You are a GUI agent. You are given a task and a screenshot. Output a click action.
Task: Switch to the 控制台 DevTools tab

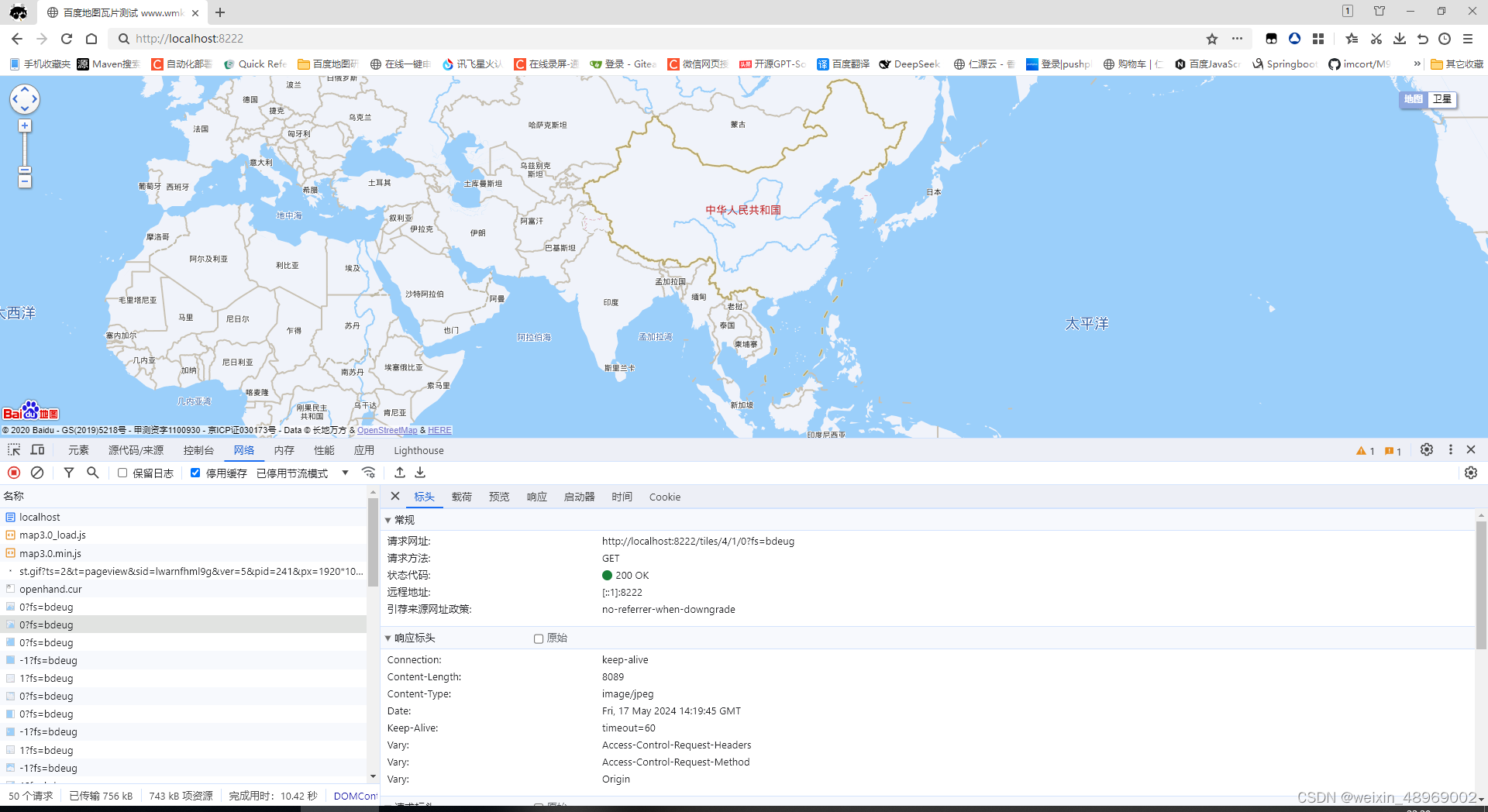click(x=198, y=450)
